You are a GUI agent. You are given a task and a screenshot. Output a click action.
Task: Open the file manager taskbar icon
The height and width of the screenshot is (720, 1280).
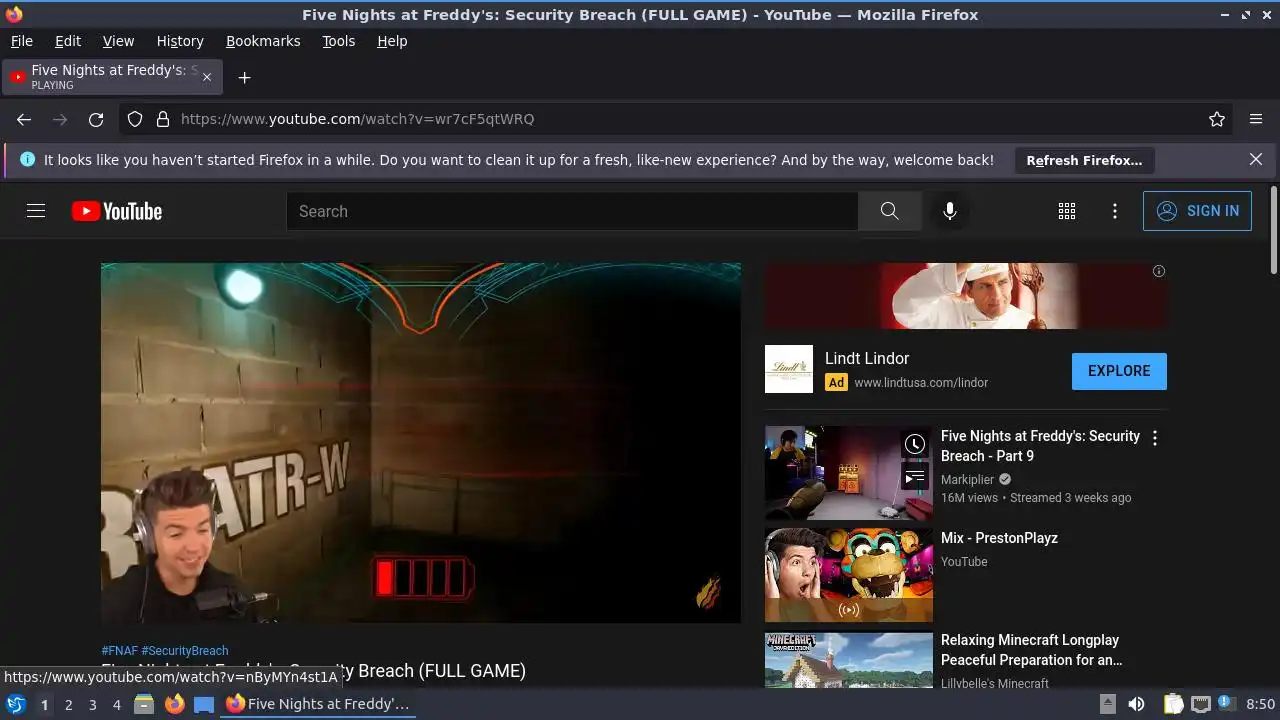click(144, 704)
